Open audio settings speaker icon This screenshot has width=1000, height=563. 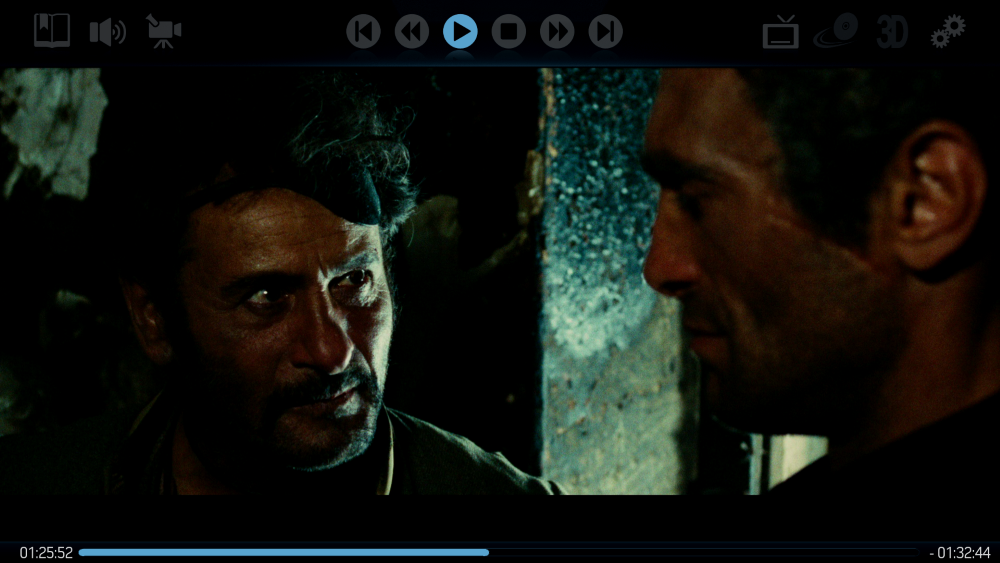coord(107,32)
